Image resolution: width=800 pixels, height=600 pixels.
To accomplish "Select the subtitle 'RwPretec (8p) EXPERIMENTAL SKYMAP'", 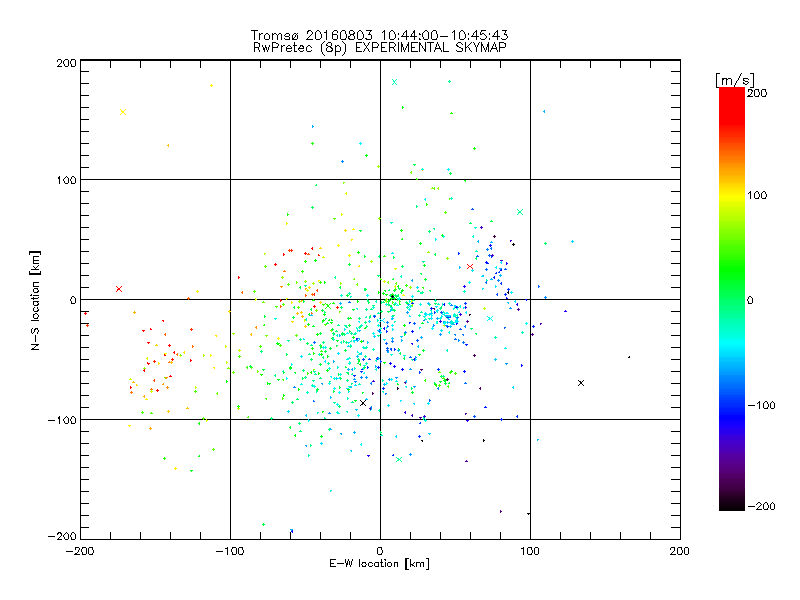I will click(x=379, y=47).
